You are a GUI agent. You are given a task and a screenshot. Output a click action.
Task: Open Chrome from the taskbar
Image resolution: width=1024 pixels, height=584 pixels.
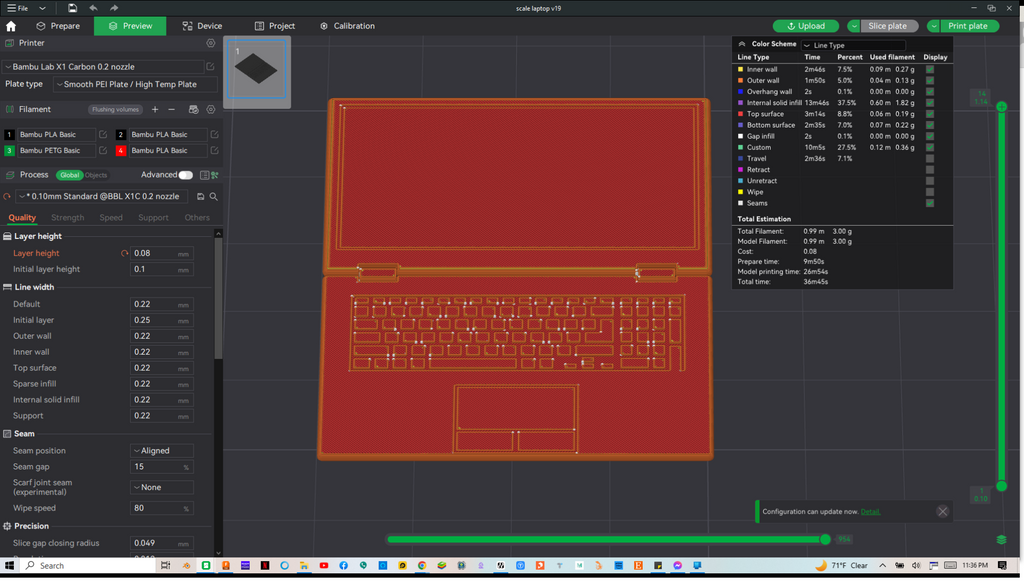422,566
